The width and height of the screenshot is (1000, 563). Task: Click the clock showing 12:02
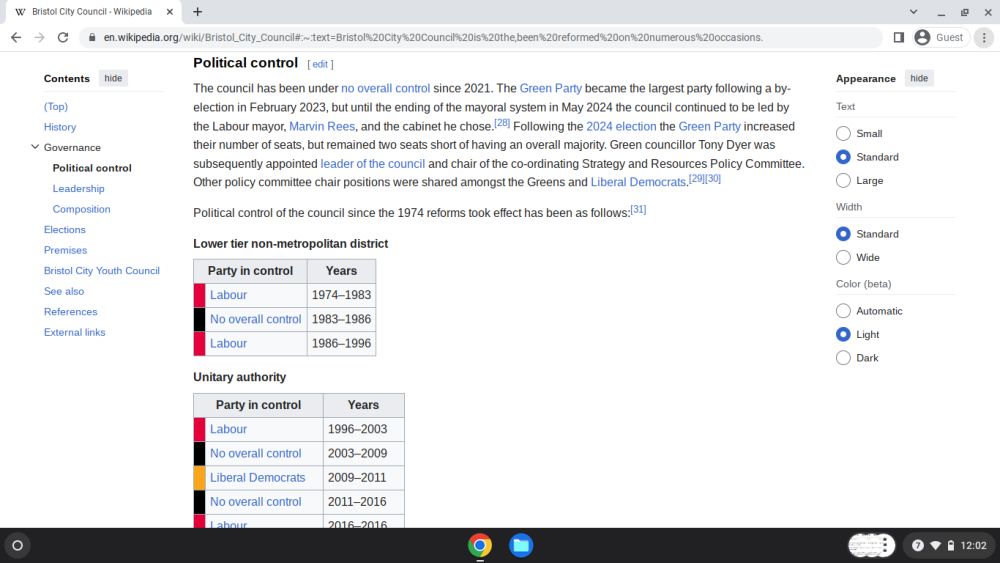pos(973,545)
